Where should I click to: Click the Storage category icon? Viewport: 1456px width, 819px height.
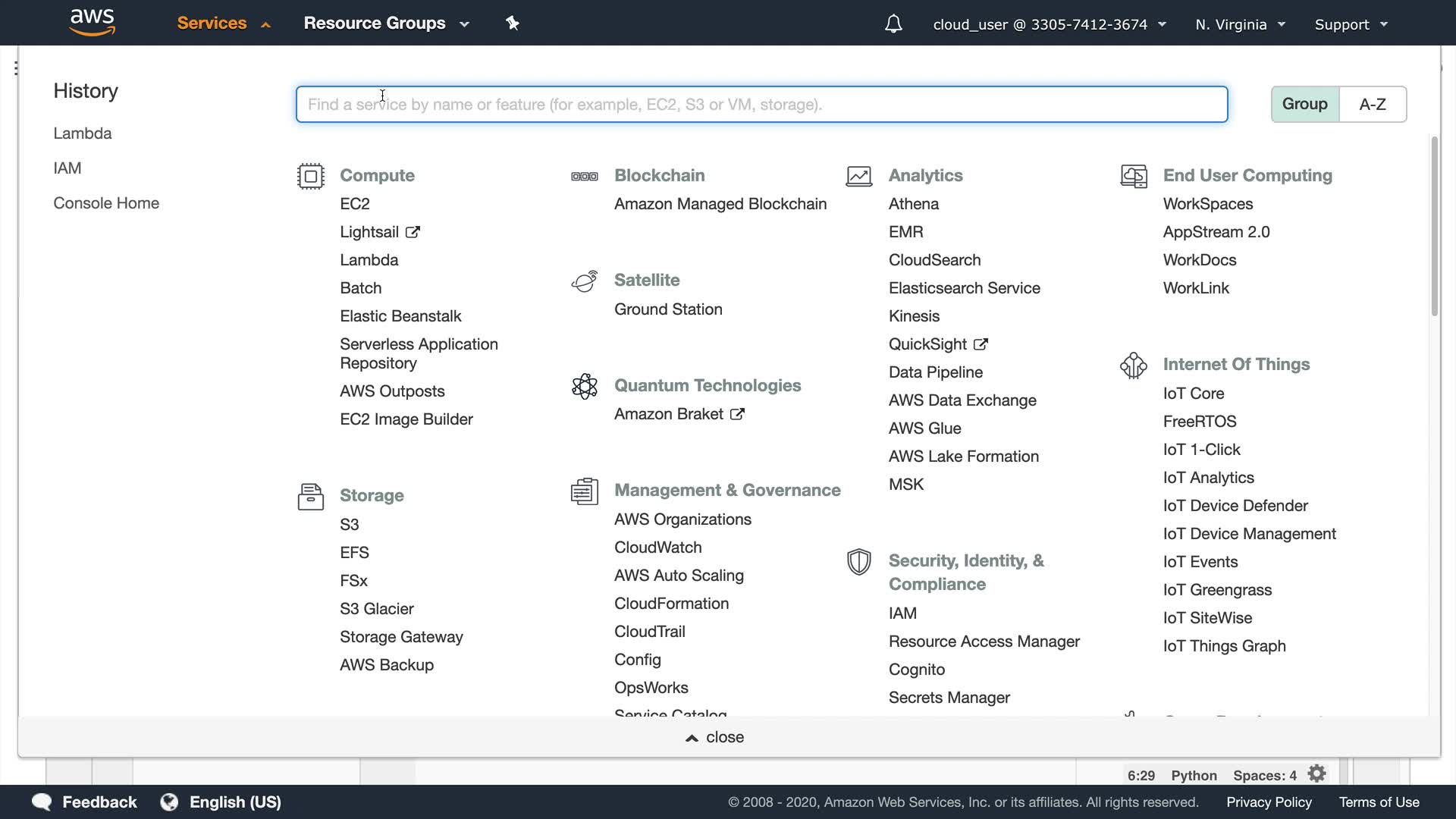pyautogui.click(x=311, y=497)
